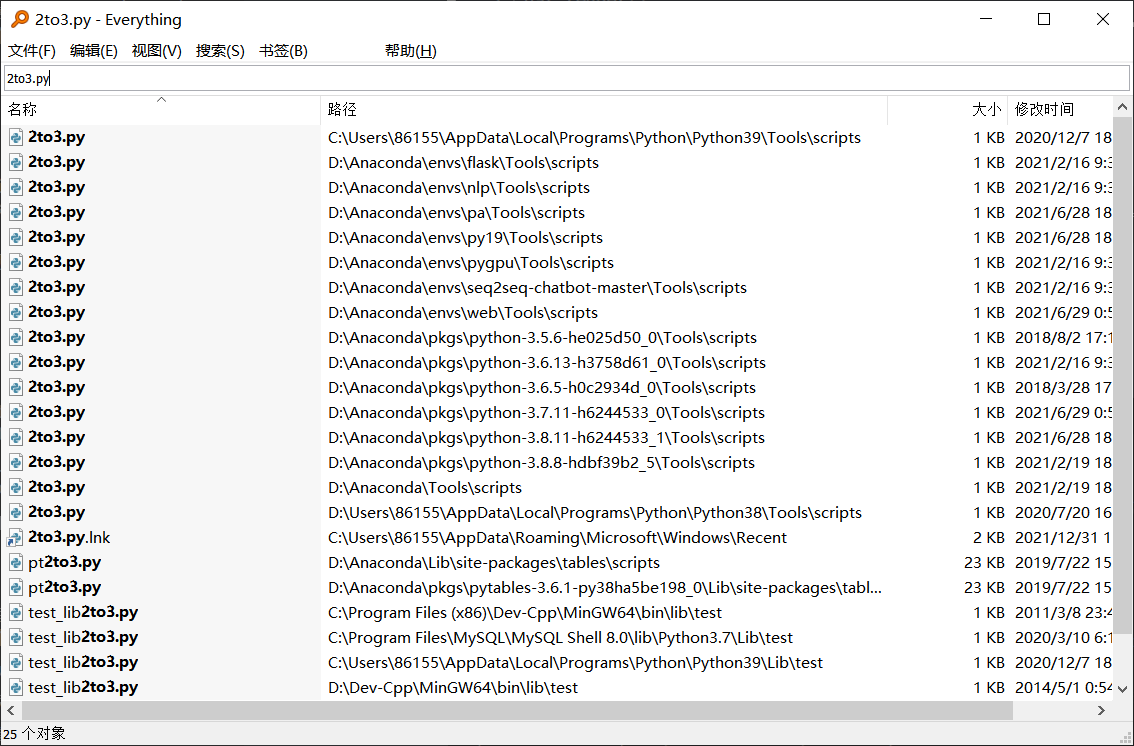Open the 文件(F) menu
Screen dimensions: 1134x746
click(x=32, y=51)
